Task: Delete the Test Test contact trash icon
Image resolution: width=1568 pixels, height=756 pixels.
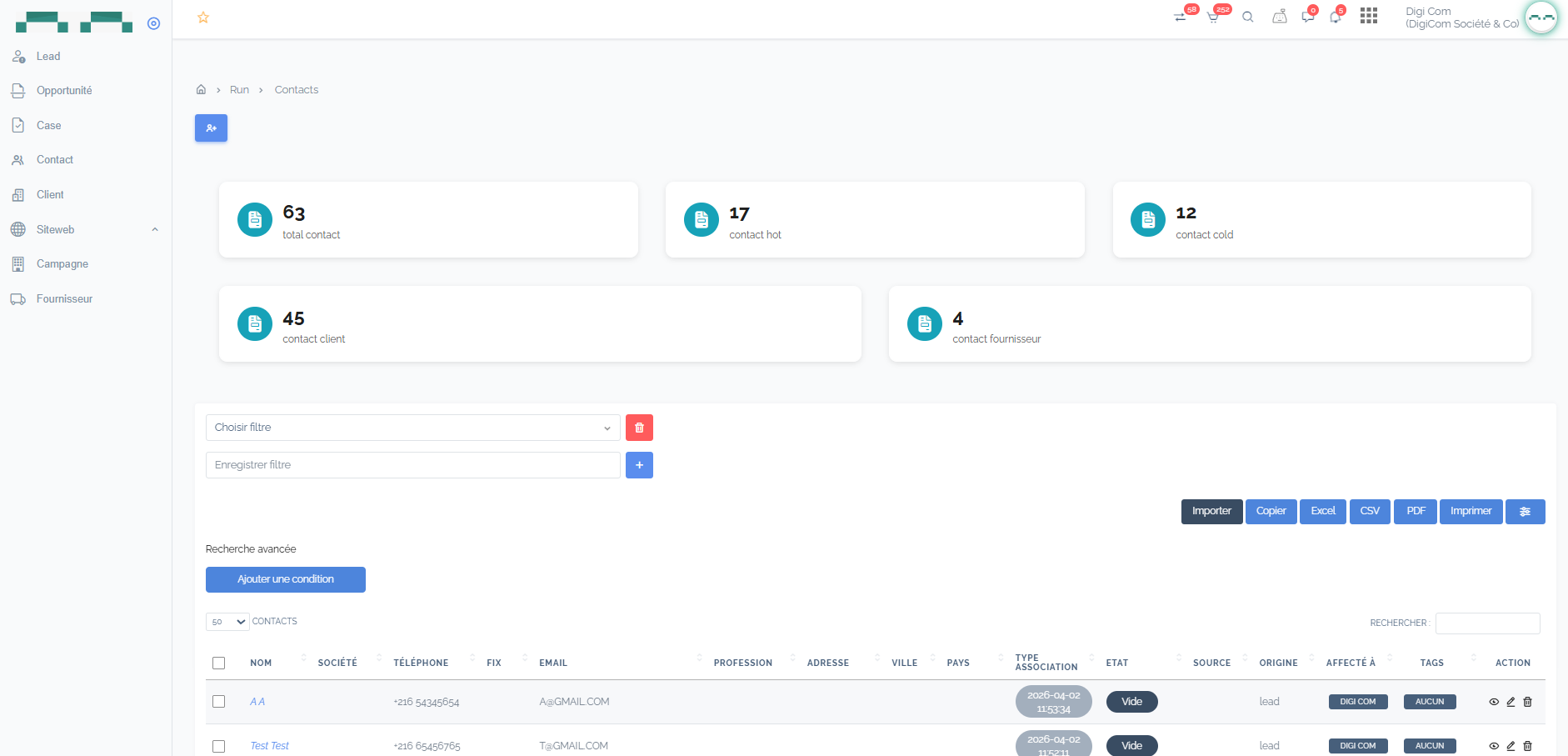Action: 1527,746
